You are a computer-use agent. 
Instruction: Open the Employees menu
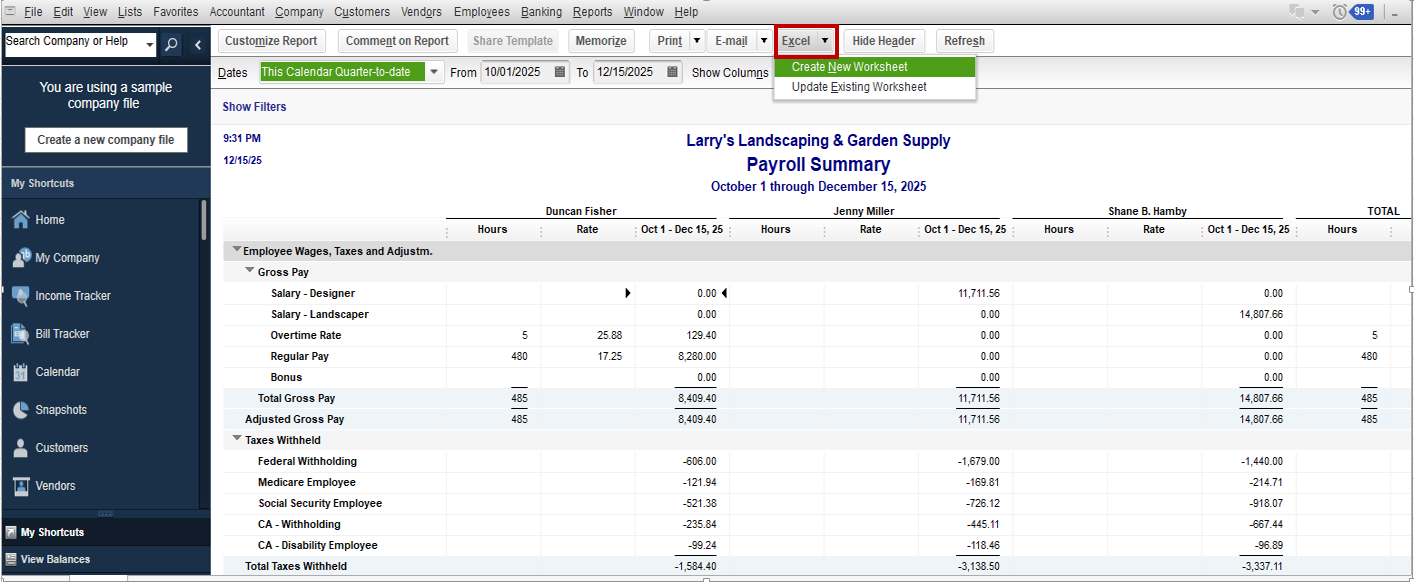pos(481,11)
